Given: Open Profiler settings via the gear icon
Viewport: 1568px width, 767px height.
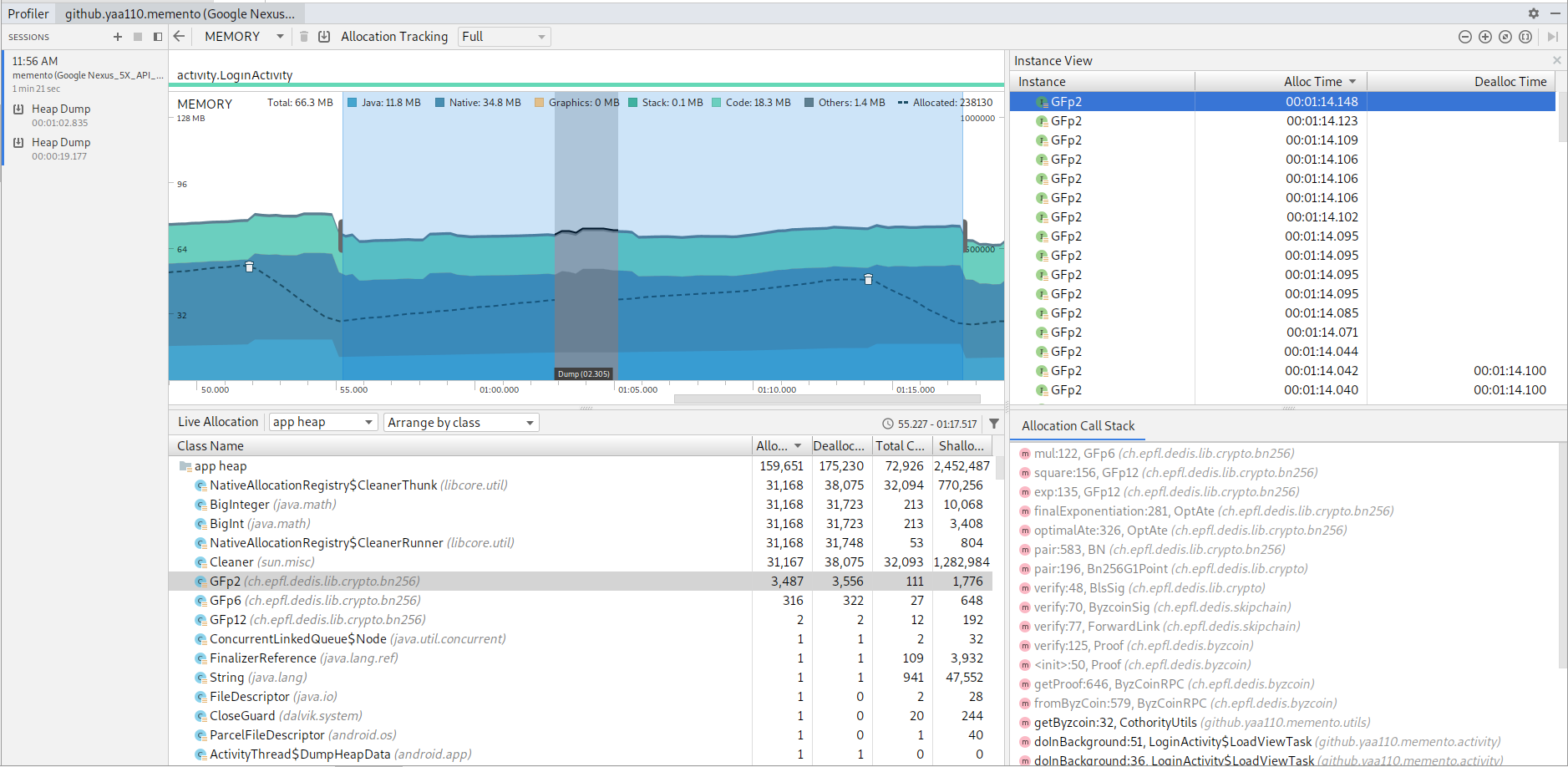Looking at the screenshot, I should point(1534,13).
